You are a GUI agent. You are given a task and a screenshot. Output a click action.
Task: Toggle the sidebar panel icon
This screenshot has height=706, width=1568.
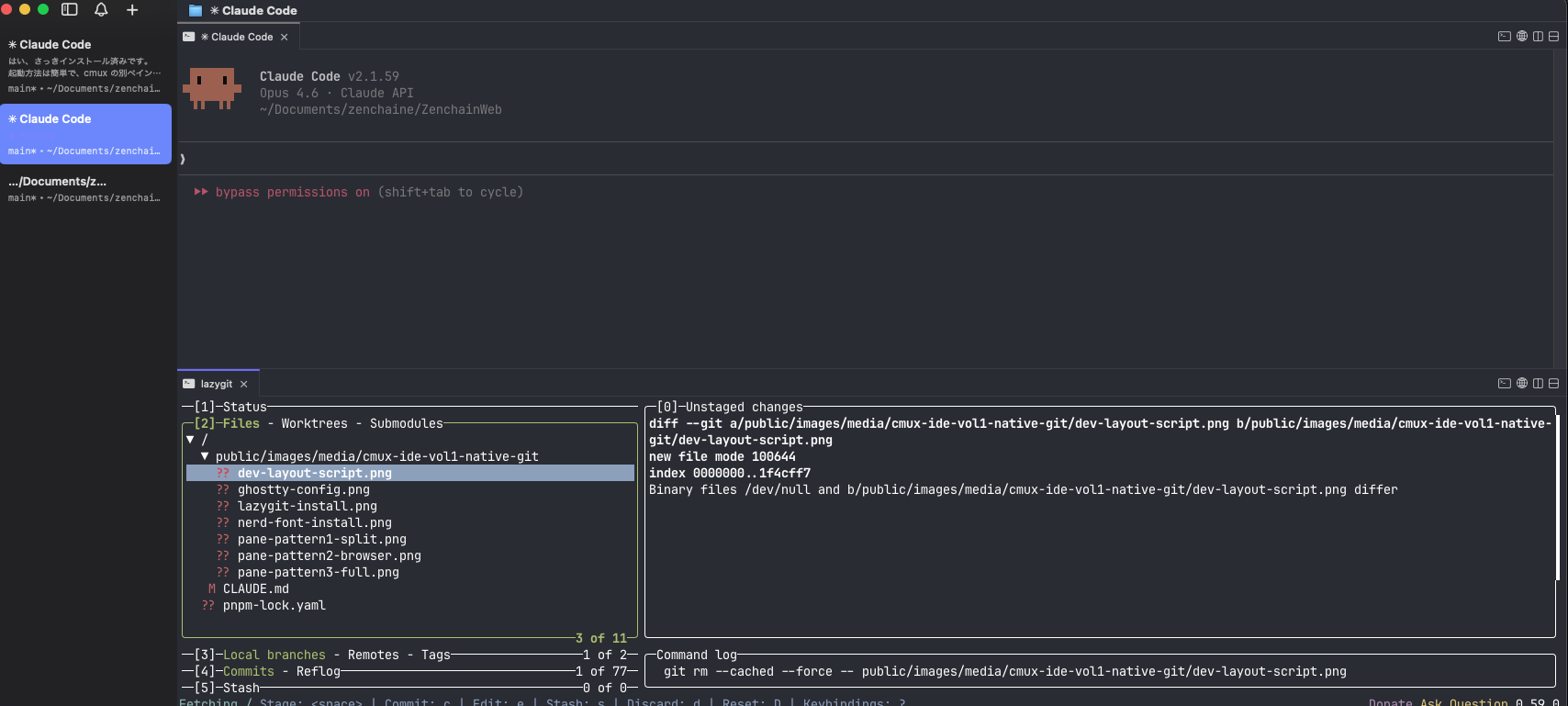[x=70, y=9]
